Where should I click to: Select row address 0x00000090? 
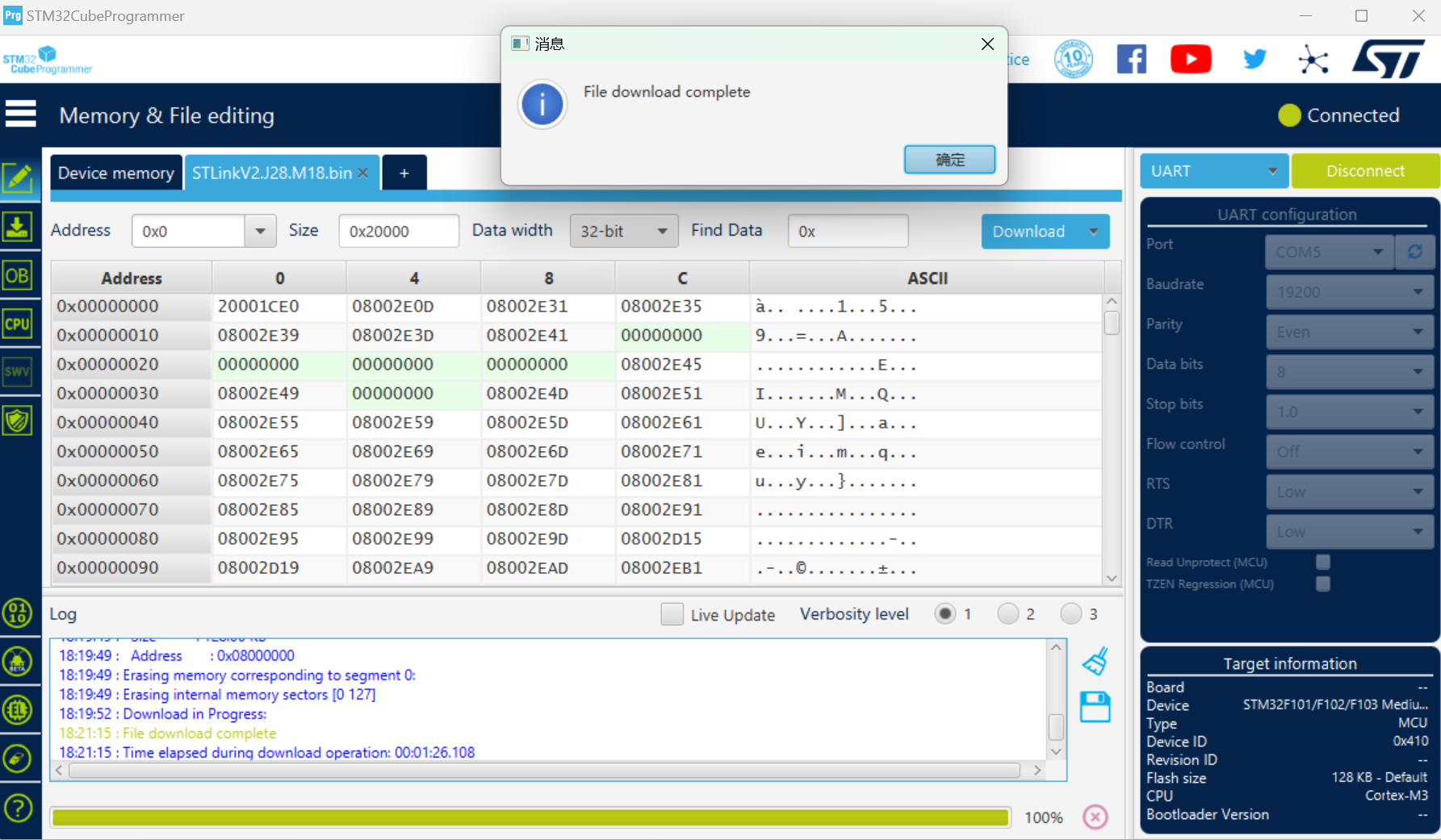tap(132, 568)
